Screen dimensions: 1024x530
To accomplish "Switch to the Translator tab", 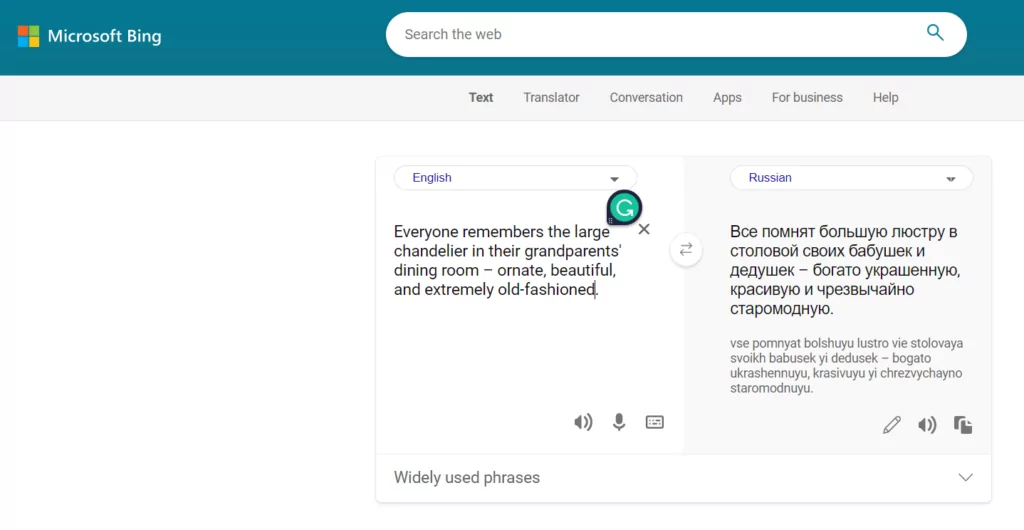I will [x=551, y=97].
